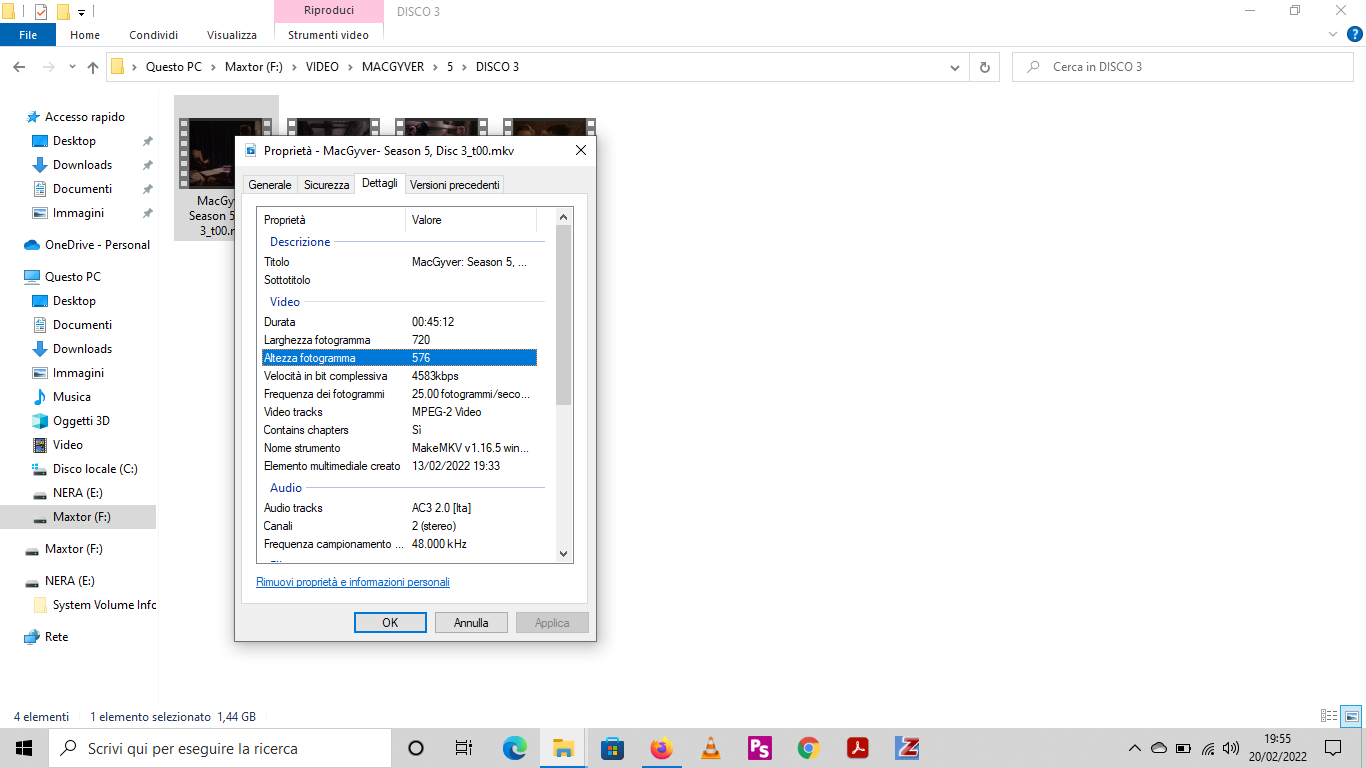Open the Condividi ribbon tab
The width and height of the screenshot is (1366, 768).
[153, 35]
